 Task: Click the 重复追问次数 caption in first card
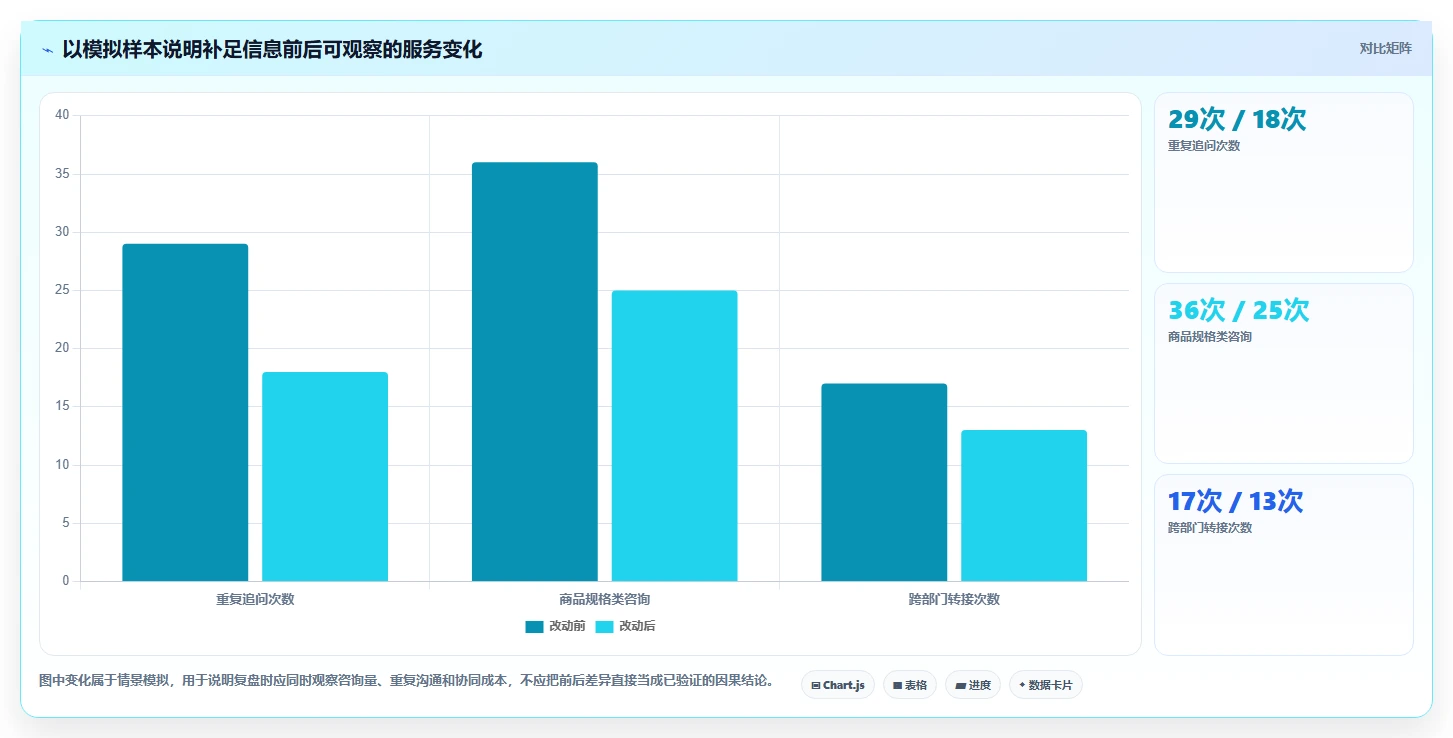[1204, 146]
